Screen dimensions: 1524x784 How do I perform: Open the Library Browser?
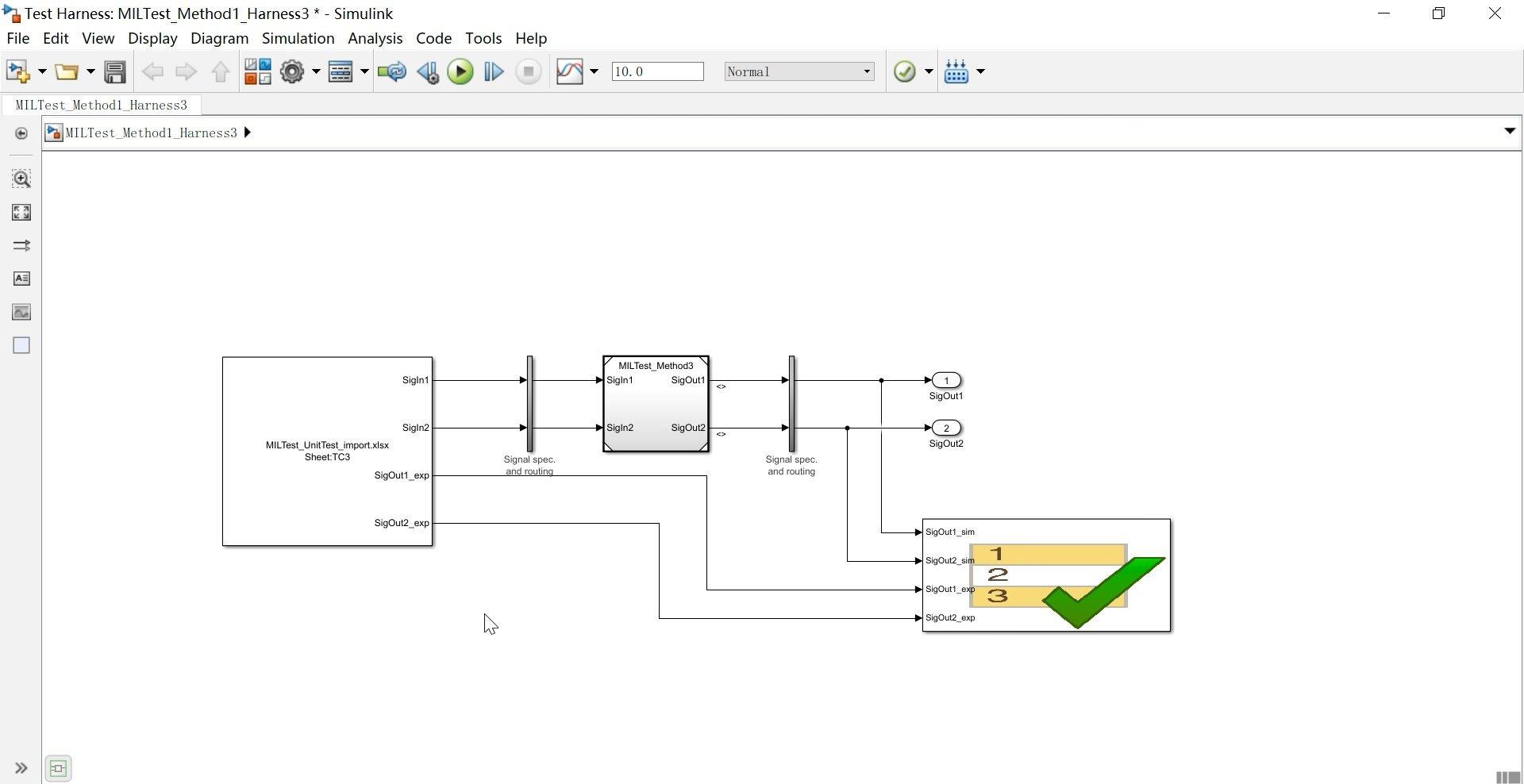256,71
